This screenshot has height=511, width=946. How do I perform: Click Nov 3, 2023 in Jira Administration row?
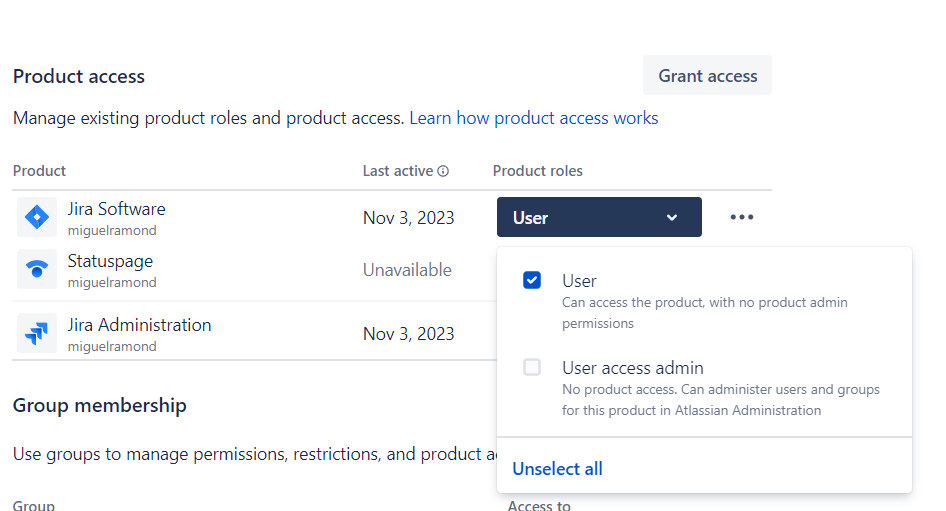(408, 334)
